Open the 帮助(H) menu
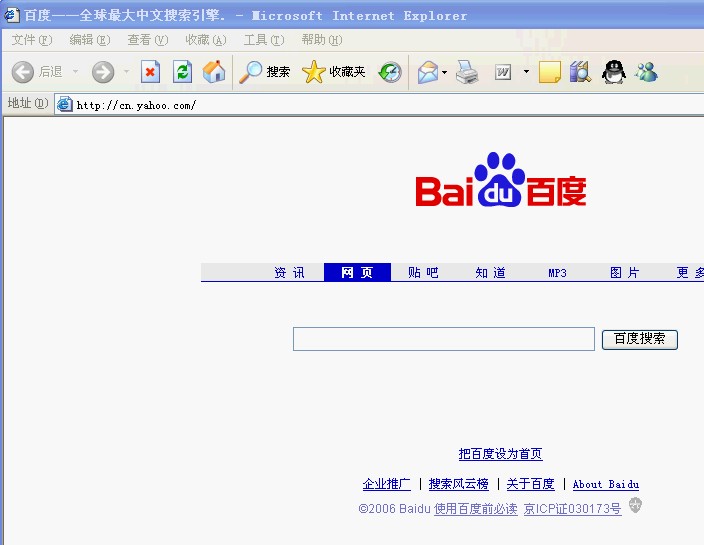The width and height of the screenshot is (704, 545). coord(321,40)
